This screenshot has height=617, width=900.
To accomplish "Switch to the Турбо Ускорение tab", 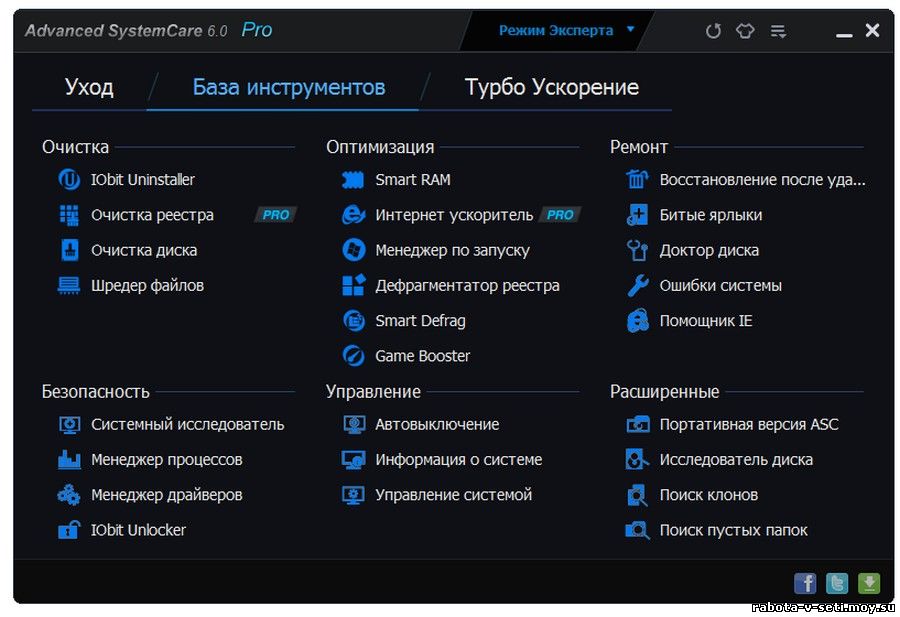I will tap(552, 87).
